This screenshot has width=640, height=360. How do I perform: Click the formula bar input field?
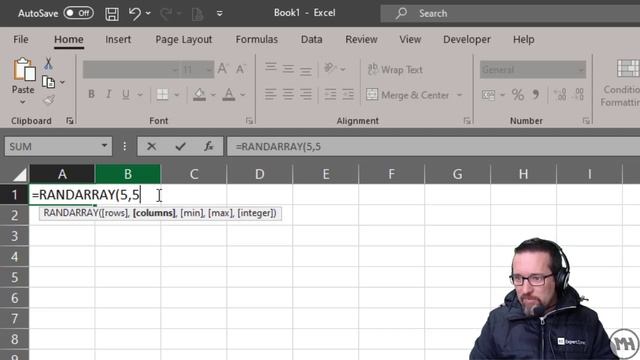[433, 146]
